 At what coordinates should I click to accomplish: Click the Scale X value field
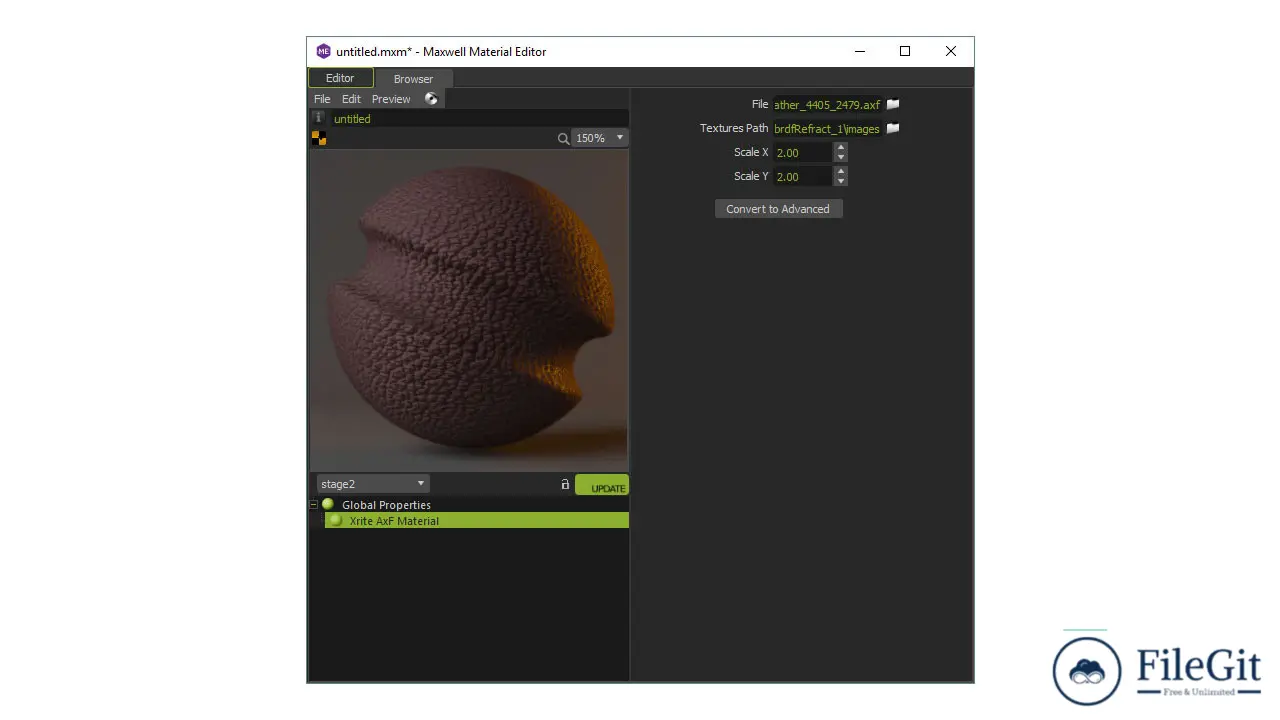[x=803, y=152]
